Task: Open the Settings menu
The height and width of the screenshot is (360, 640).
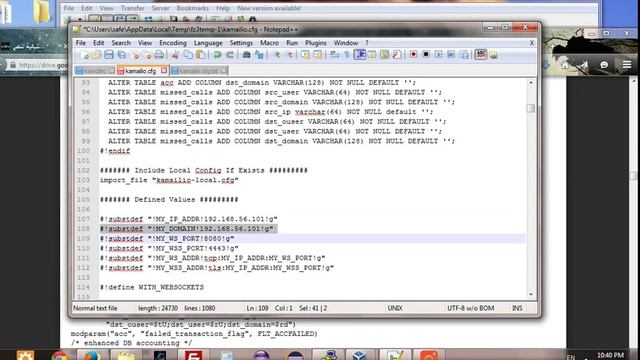Action: [241, 43]
